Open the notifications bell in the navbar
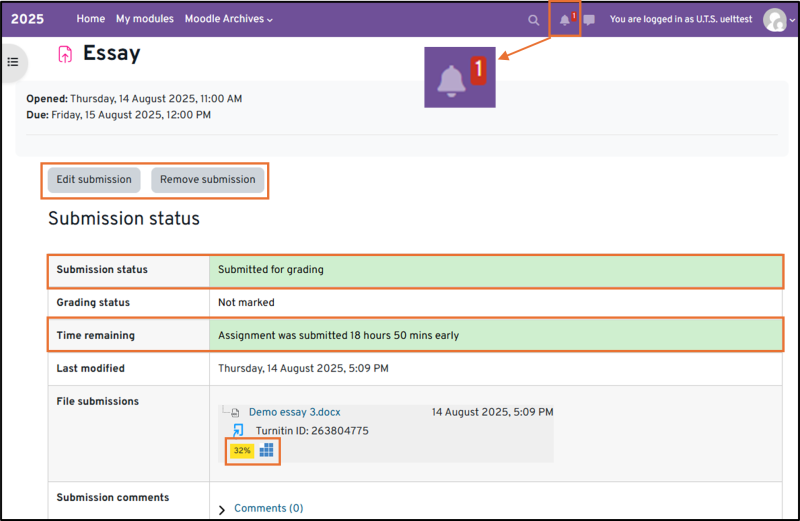This screenshot has width=800, height=521. pos(564,20)
